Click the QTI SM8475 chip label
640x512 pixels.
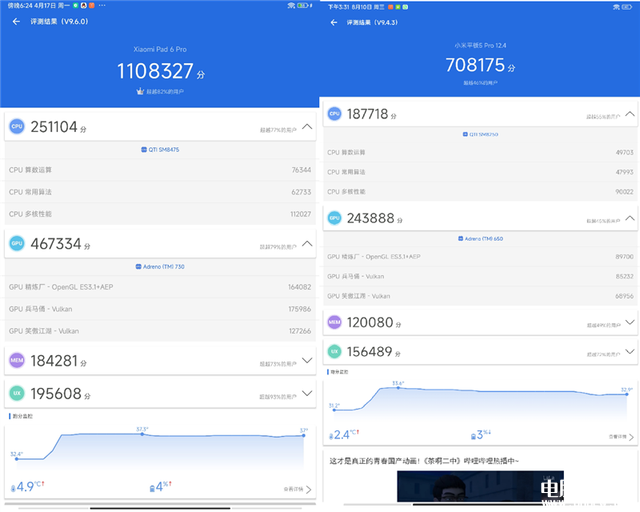coord(164,149)
